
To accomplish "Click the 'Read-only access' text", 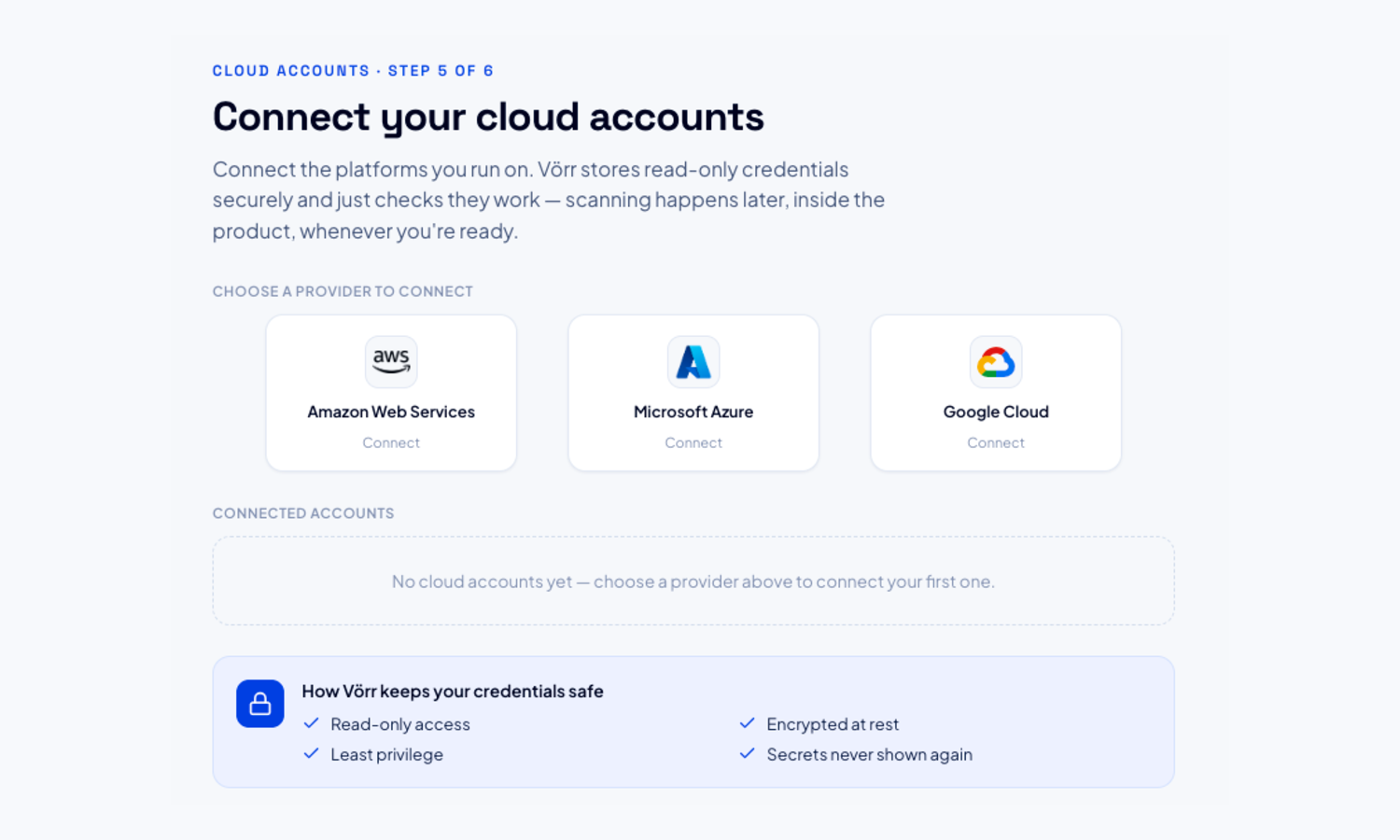I will (x=400, y=724).
